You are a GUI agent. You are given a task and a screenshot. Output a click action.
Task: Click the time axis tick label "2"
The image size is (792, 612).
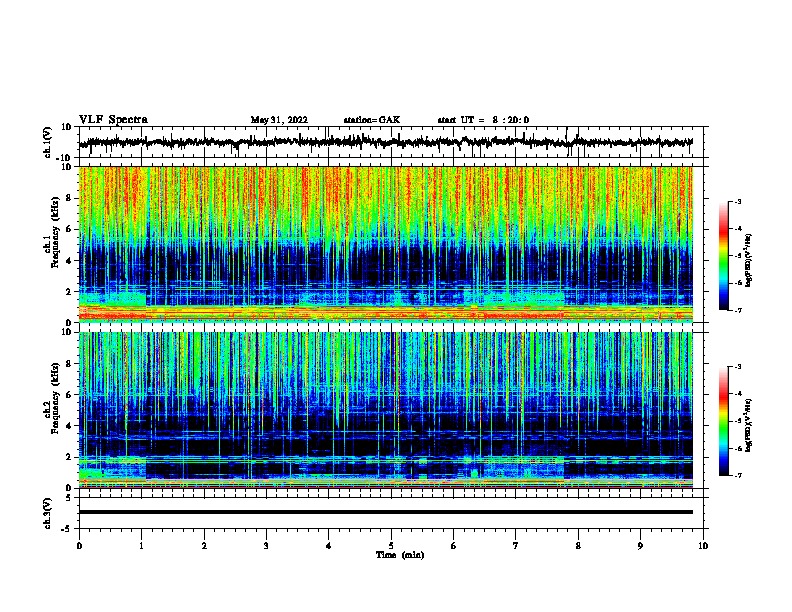click(x=204, y=546)
